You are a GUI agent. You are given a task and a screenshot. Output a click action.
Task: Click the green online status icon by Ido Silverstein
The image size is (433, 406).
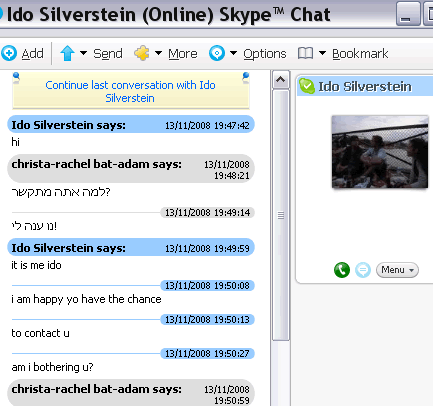[307, 86]
